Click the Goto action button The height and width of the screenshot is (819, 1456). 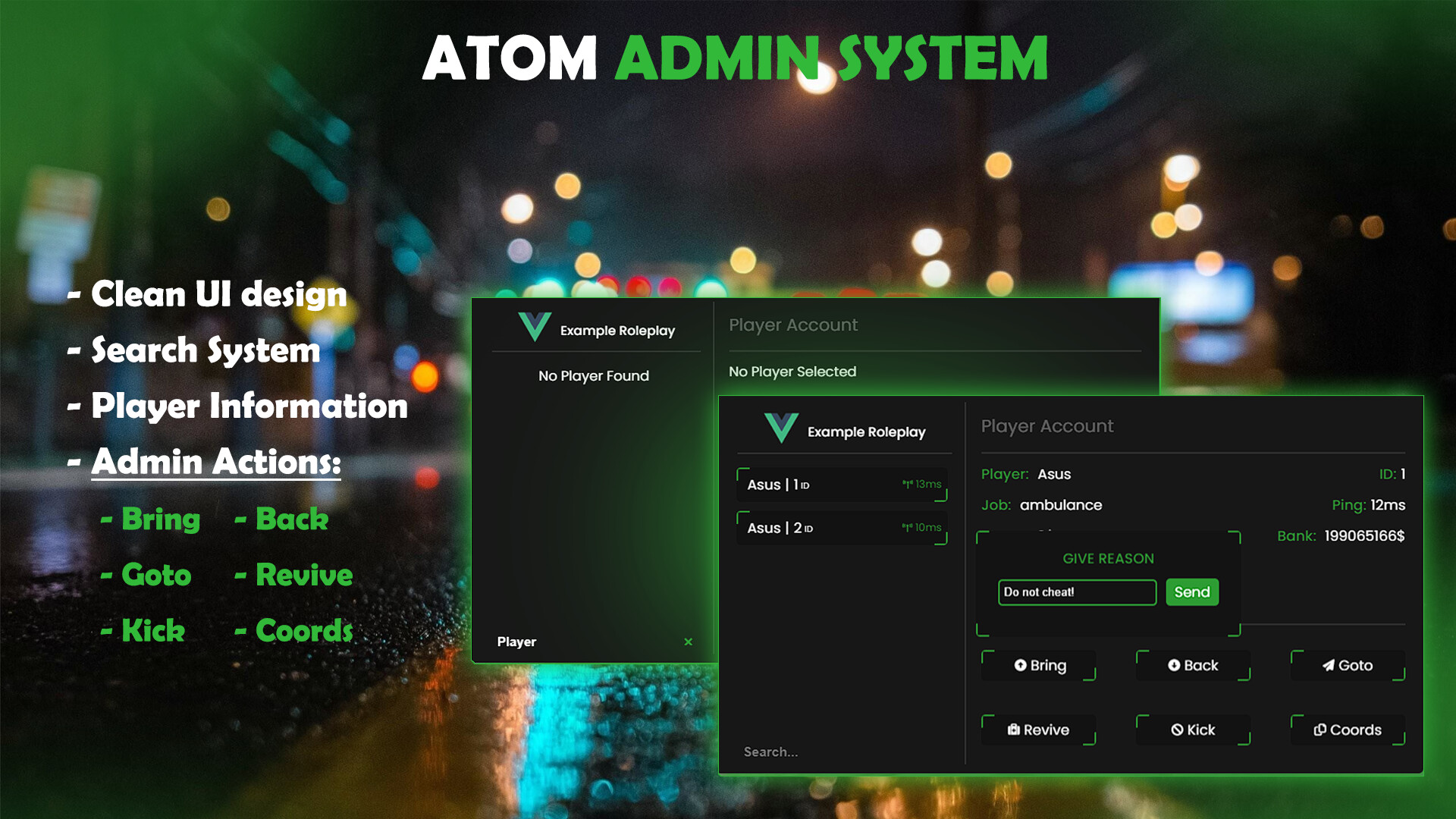coord(1348,665)
